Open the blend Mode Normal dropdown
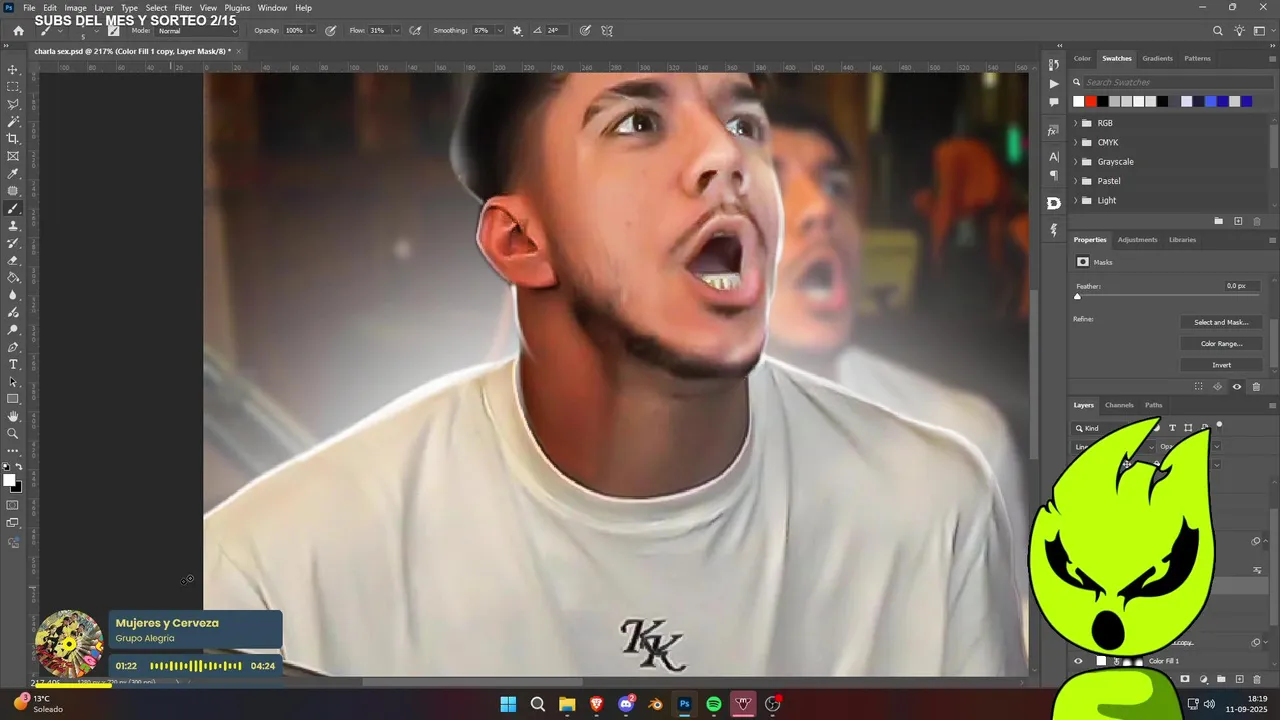Image resolution: width=1280 pixels, height=720 pixels. point(197,31)
